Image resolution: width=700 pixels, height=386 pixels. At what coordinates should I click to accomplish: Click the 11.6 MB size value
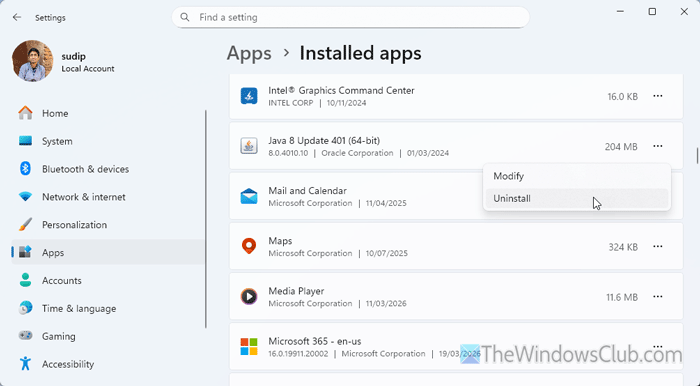click(622, 297)
